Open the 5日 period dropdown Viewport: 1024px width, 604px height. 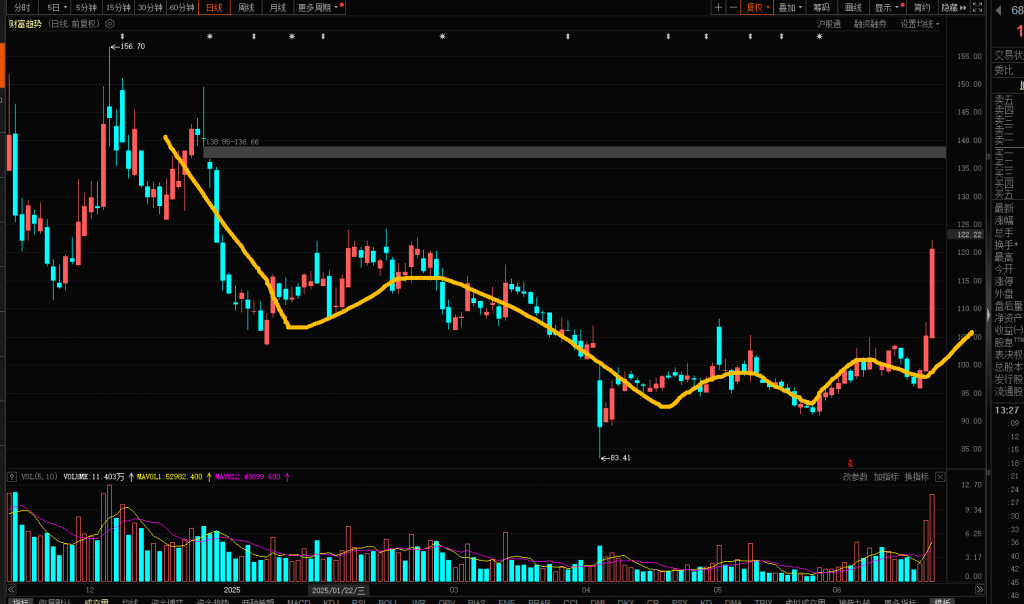(x=57, y=7)
